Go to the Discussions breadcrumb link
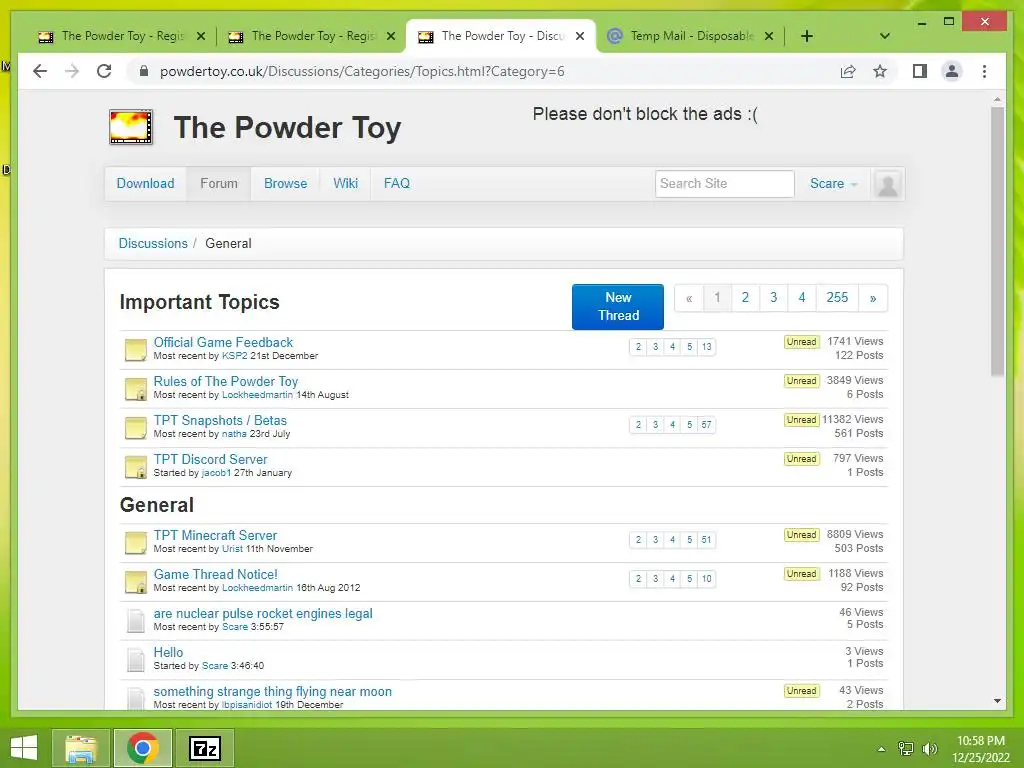1024x768 pixels. coord(153,243)
